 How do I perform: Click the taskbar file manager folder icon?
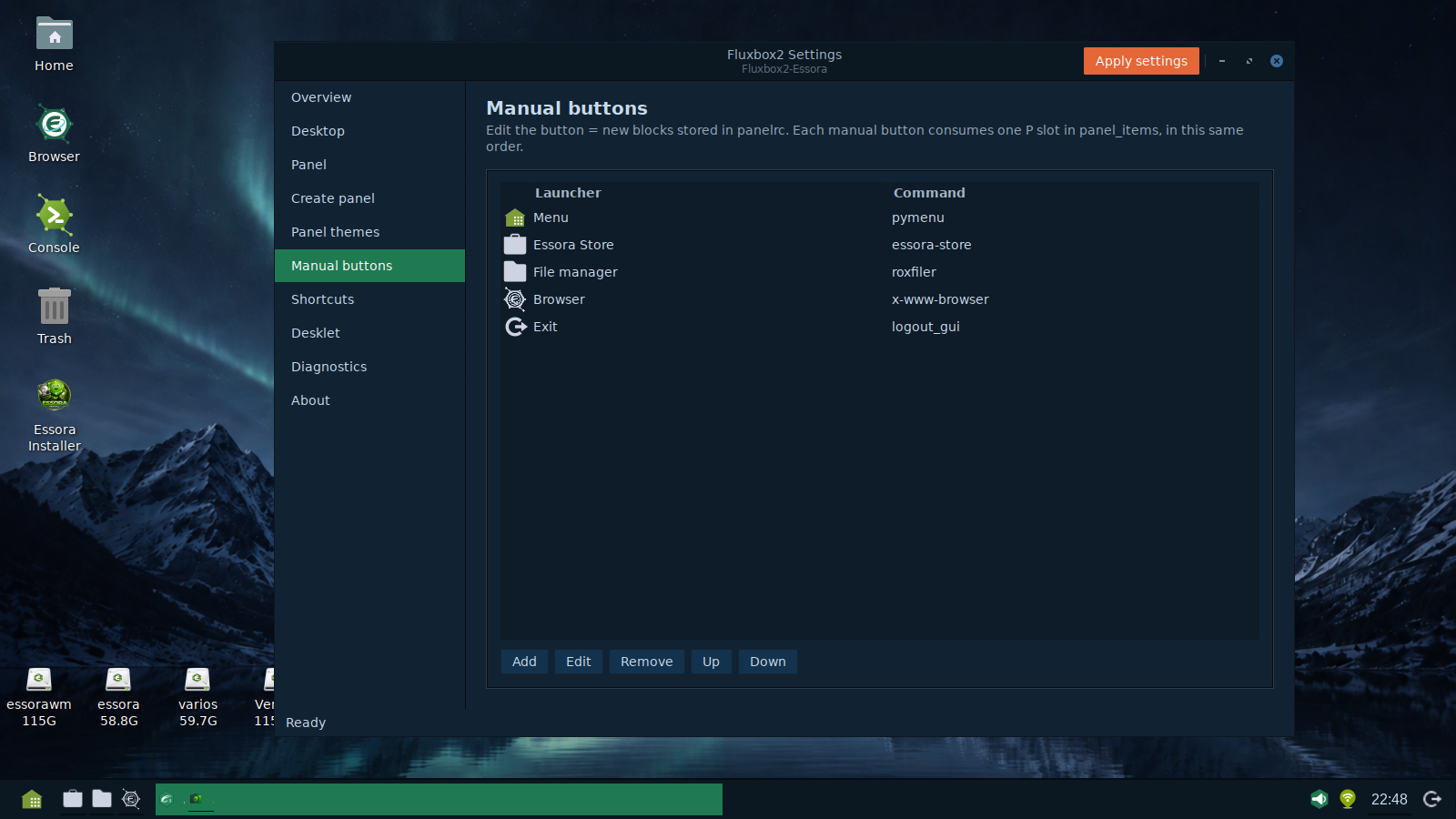[102, 799]
